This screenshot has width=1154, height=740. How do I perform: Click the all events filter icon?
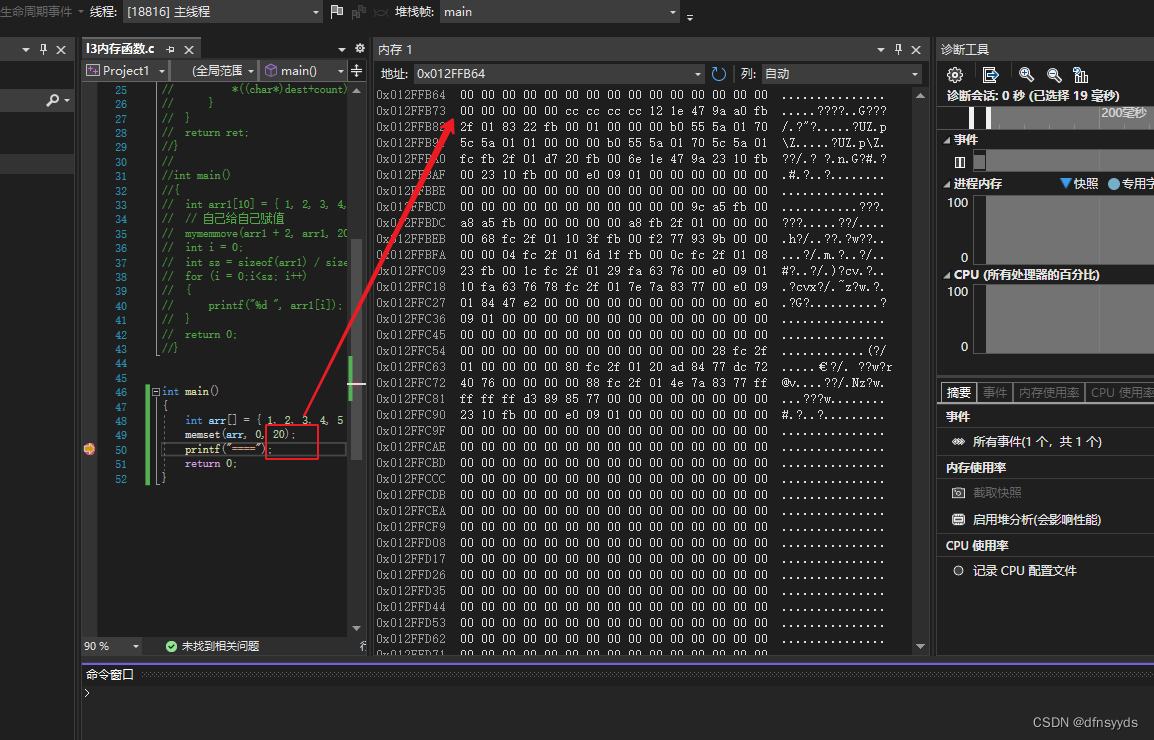point(958,442)
